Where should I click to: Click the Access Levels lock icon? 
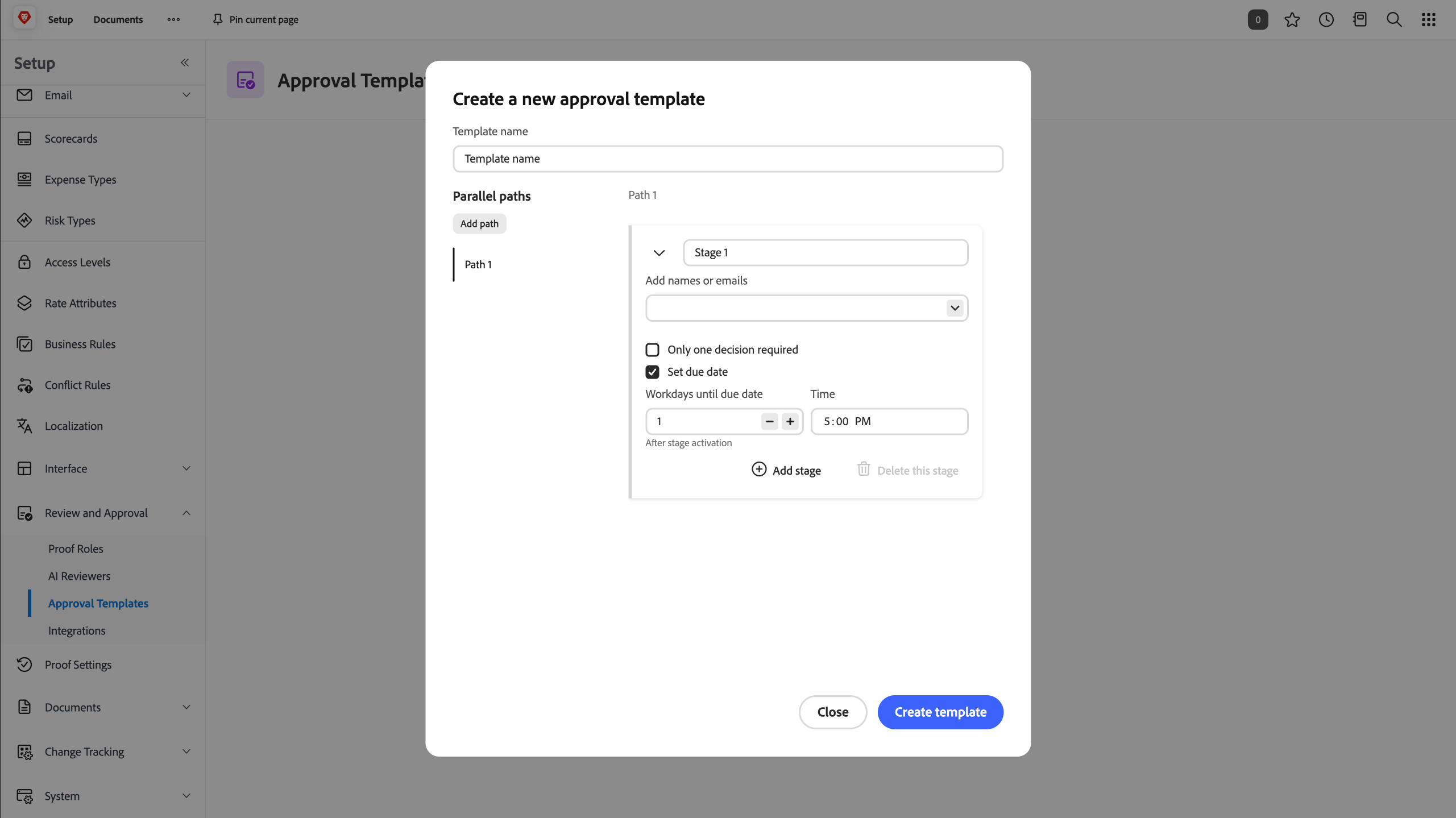tap(24, 262)
